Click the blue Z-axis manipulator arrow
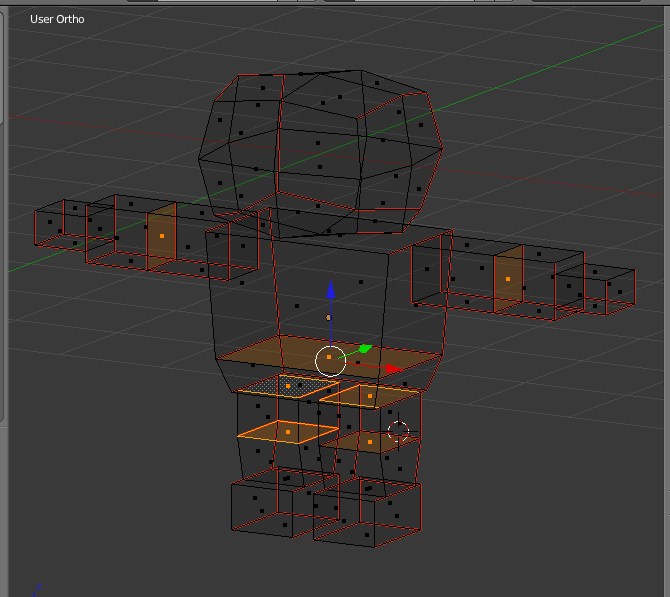Viewport: 670px width, 597px height. (330, 289)
